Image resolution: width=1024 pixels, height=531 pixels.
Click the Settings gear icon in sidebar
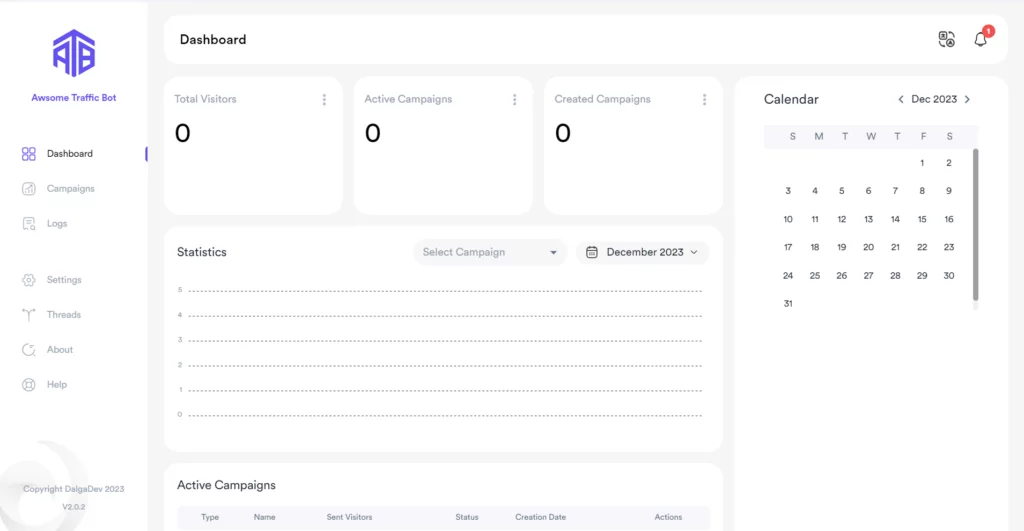tap(29, 280)
